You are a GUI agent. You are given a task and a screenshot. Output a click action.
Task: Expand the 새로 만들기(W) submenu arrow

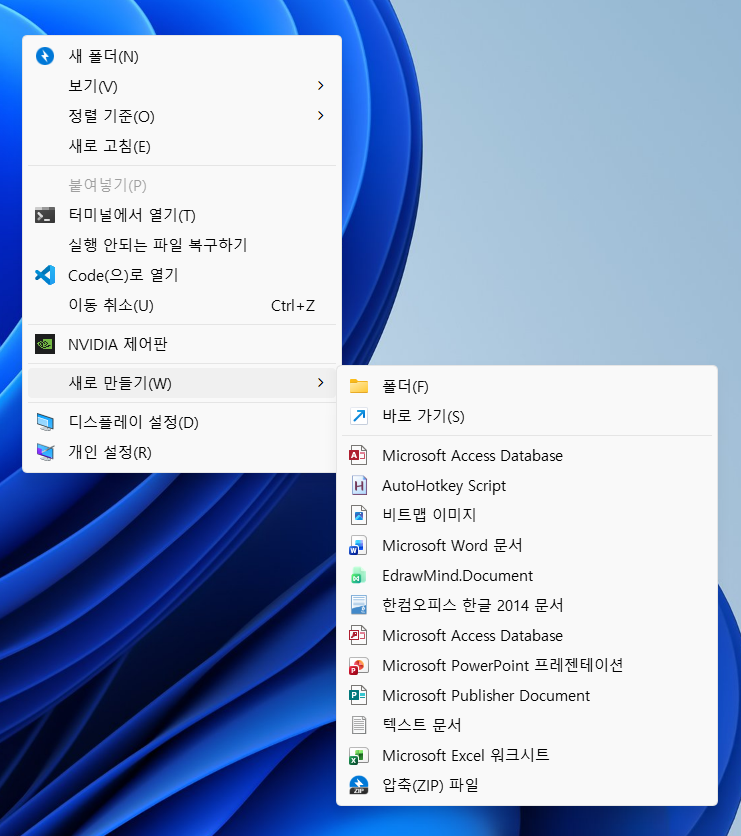point(320,383)
